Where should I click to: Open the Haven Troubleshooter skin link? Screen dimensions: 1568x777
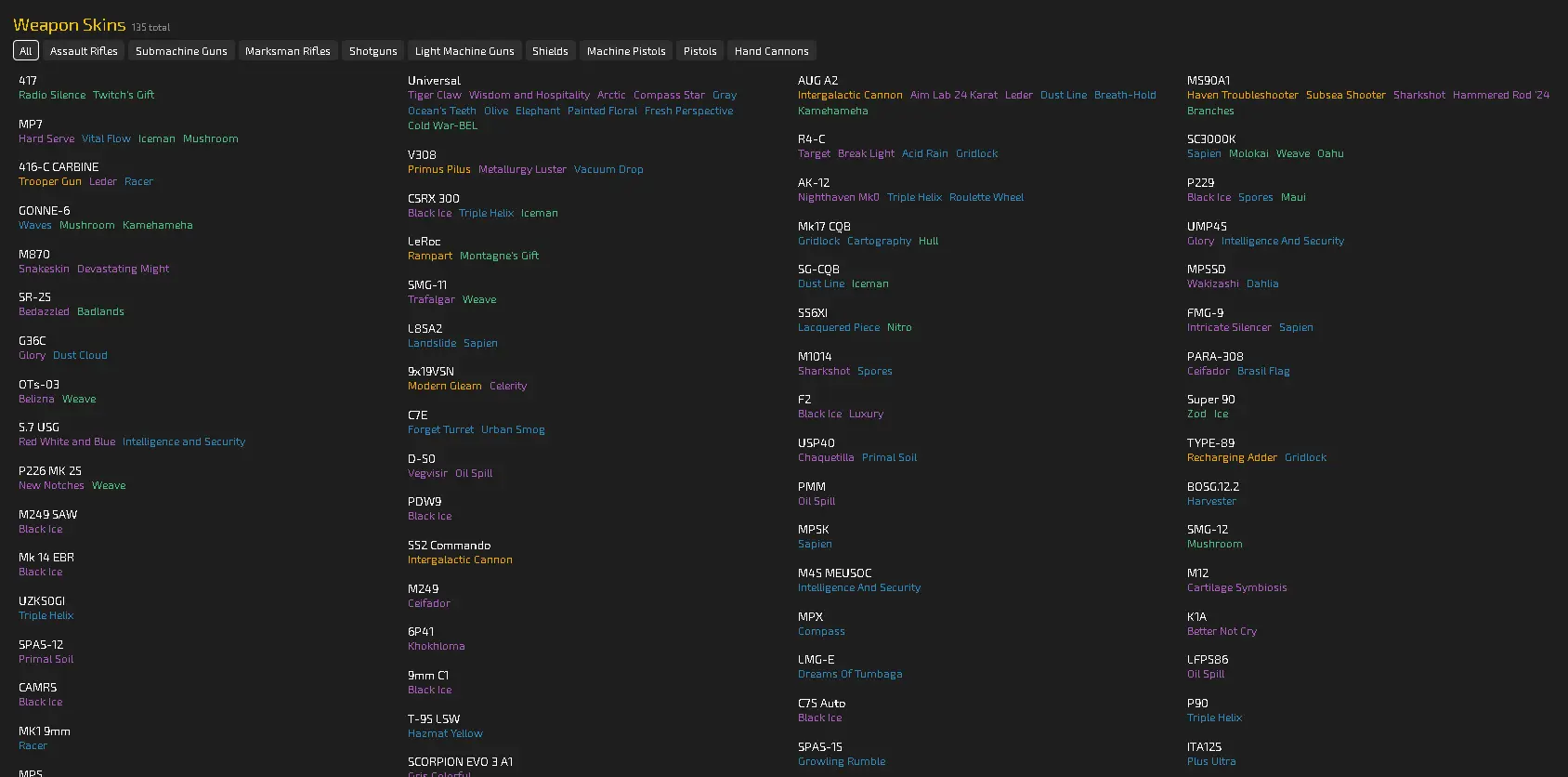[1242, 95]
